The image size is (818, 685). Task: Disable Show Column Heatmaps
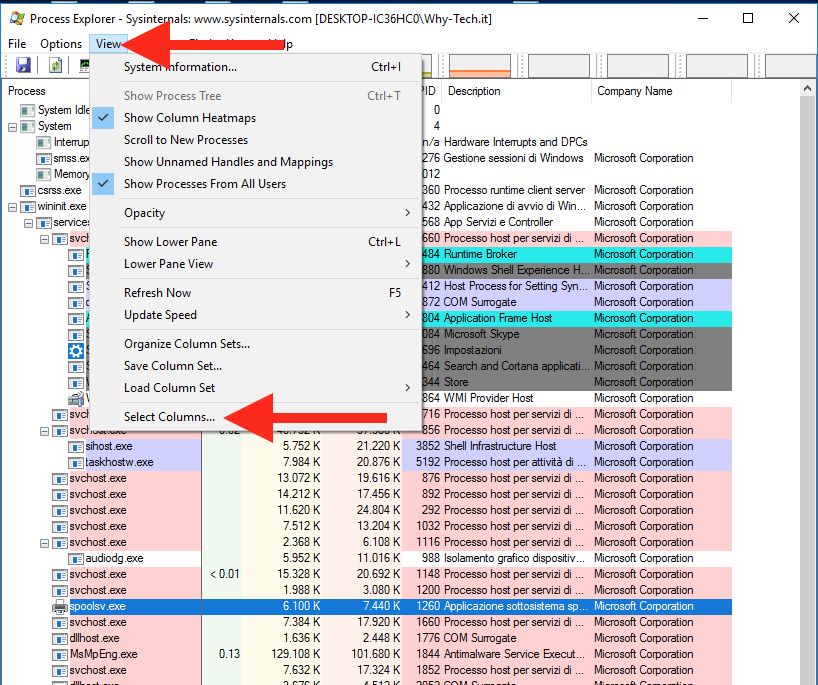256,118
